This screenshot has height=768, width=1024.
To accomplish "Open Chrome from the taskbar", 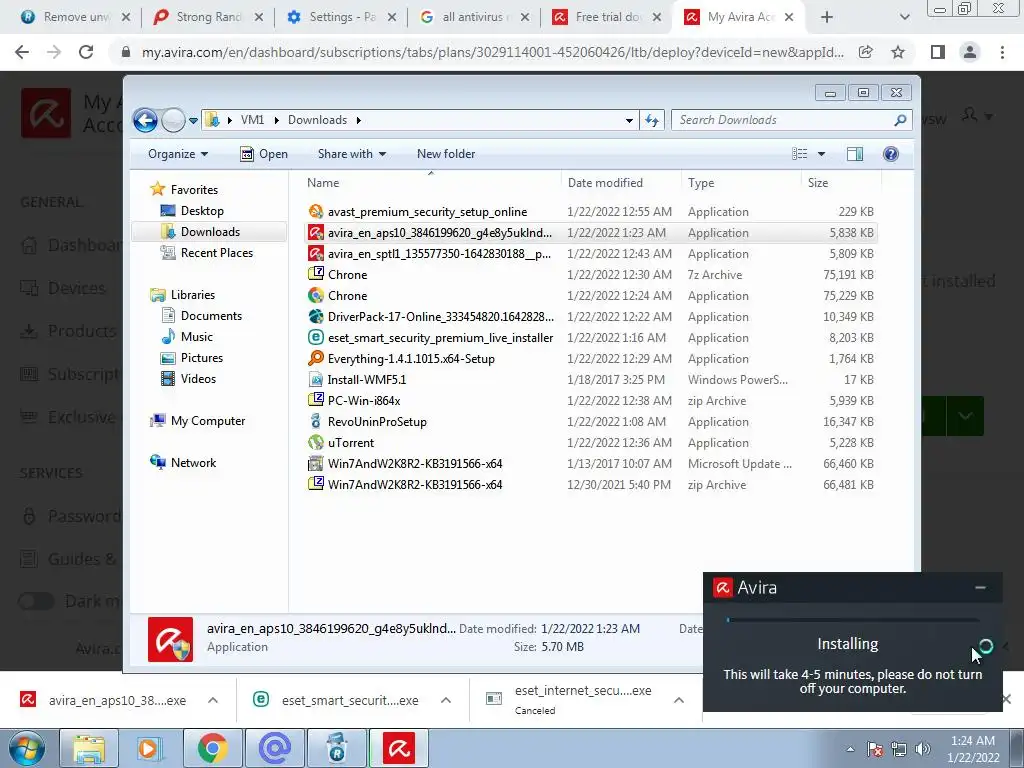I will pos(212,748).
